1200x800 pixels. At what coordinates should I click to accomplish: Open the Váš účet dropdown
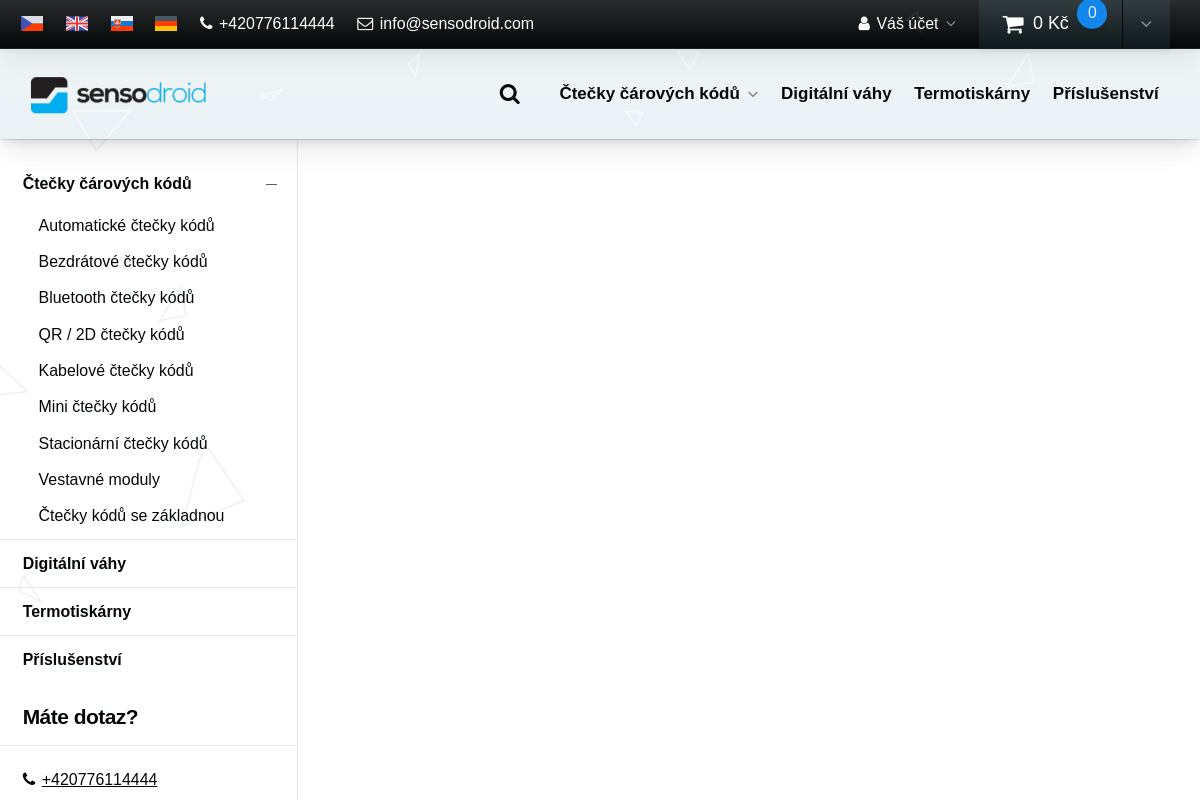coord(906,24)
